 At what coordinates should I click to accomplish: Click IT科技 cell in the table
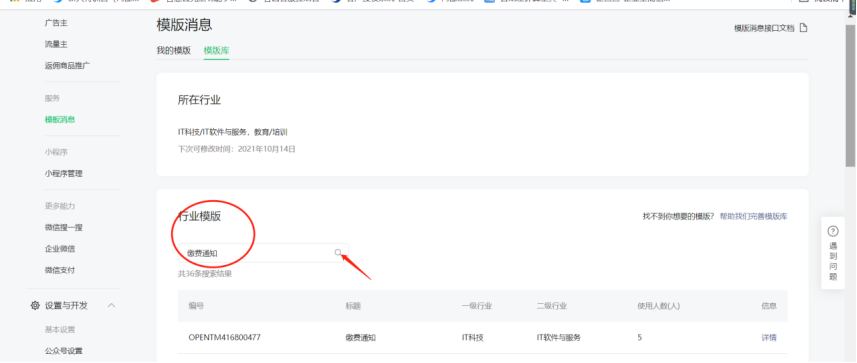coord(473,338)
